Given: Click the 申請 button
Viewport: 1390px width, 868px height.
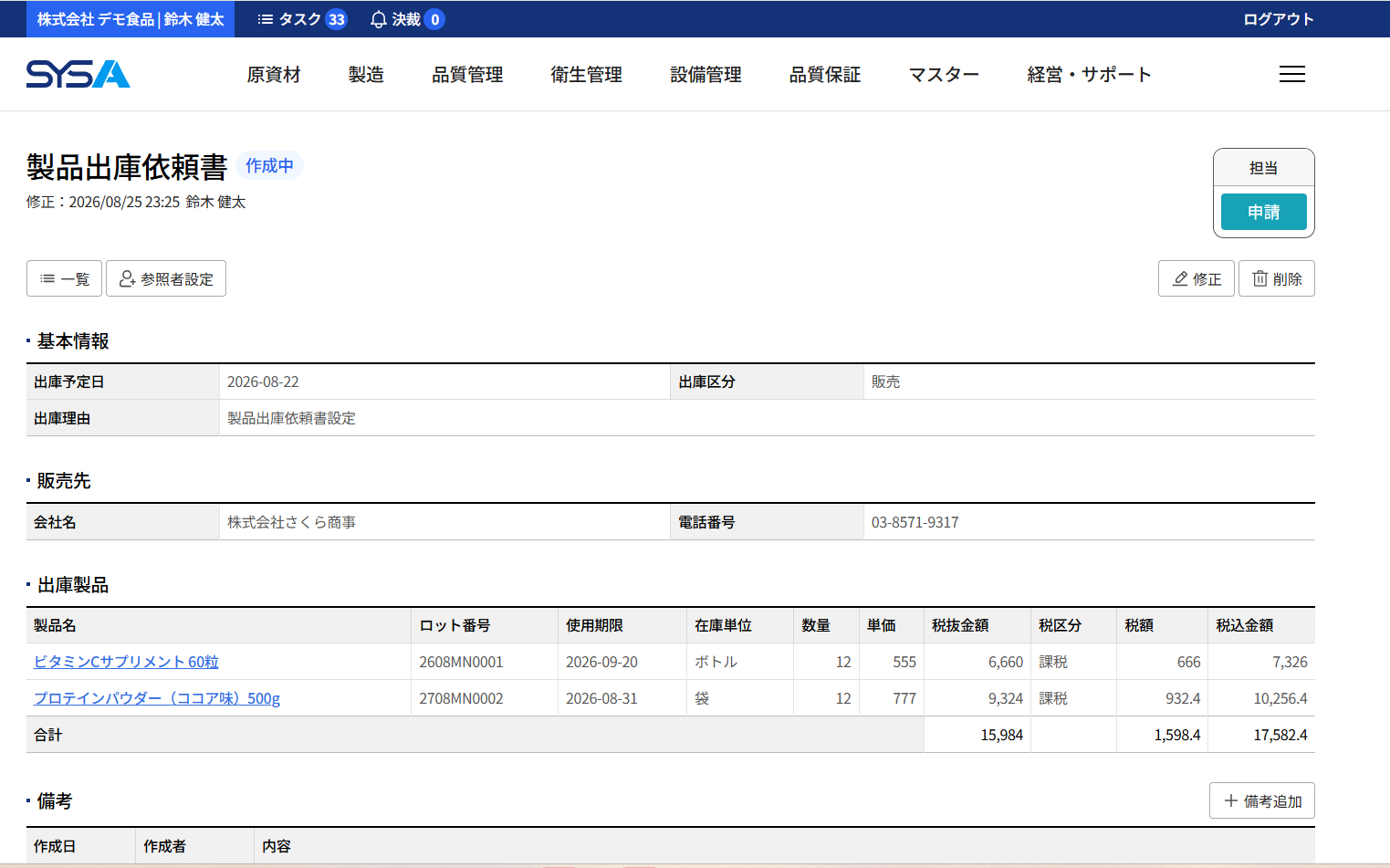Looking at the screenshot, I should click(1263, 212).
